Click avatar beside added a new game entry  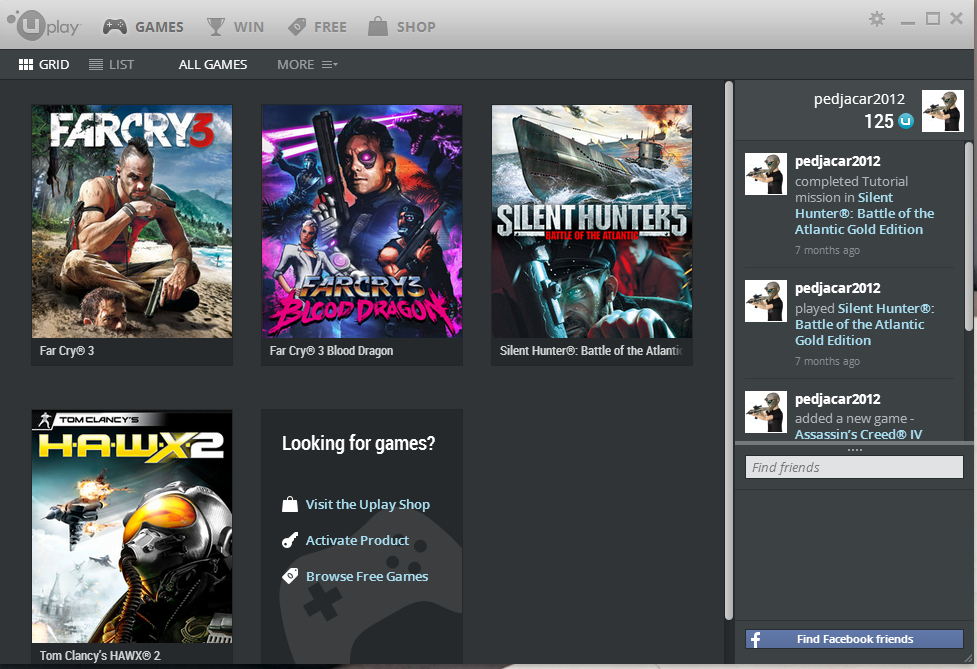point(766,412)
